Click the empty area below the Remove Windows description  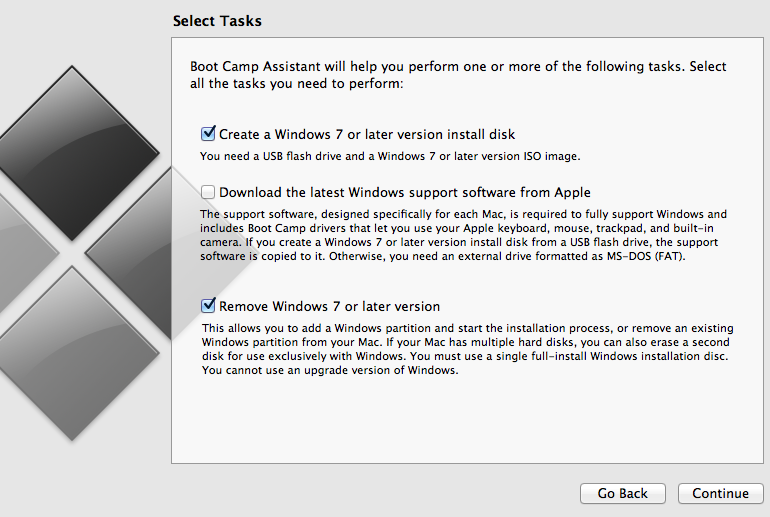click(467, 420)
